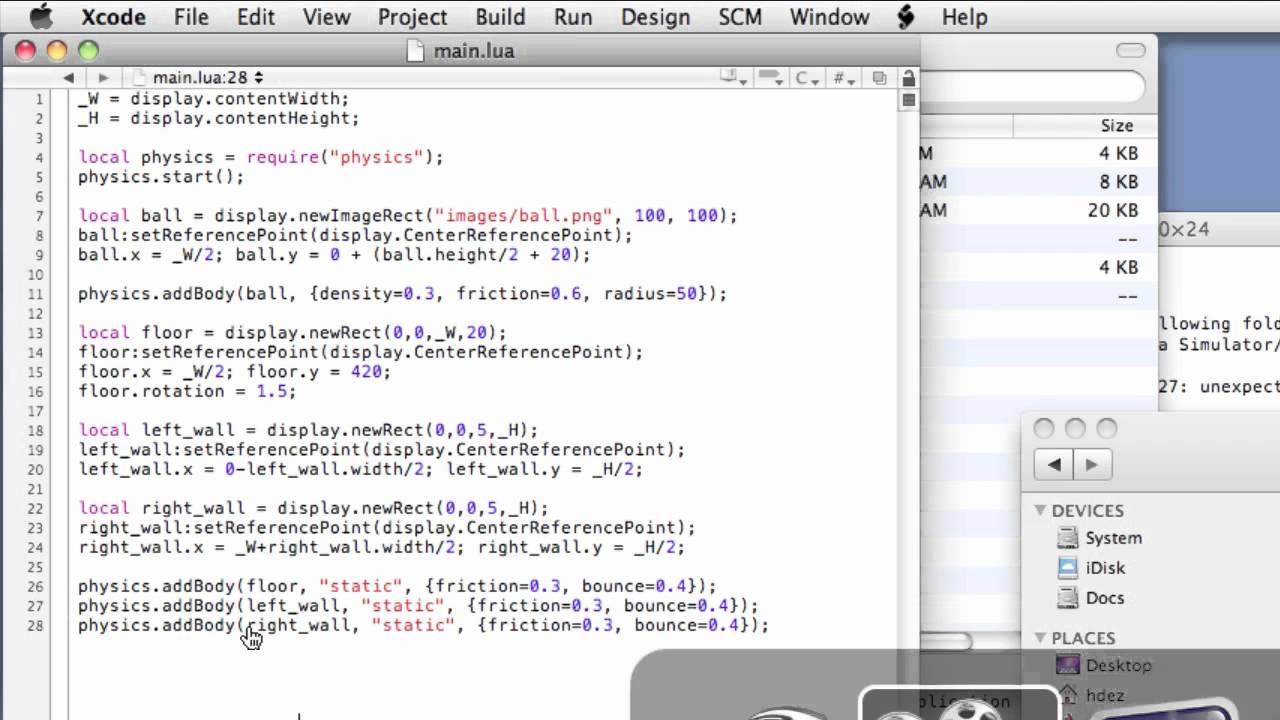Screen dimensions: 1280x720
Task: Open the Help menu
Action: pos(964,17)
